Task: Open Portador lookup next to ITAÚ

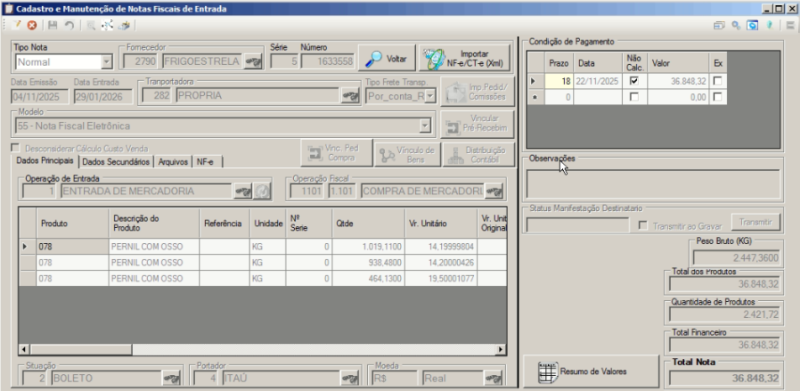Action: pos(350,378)
